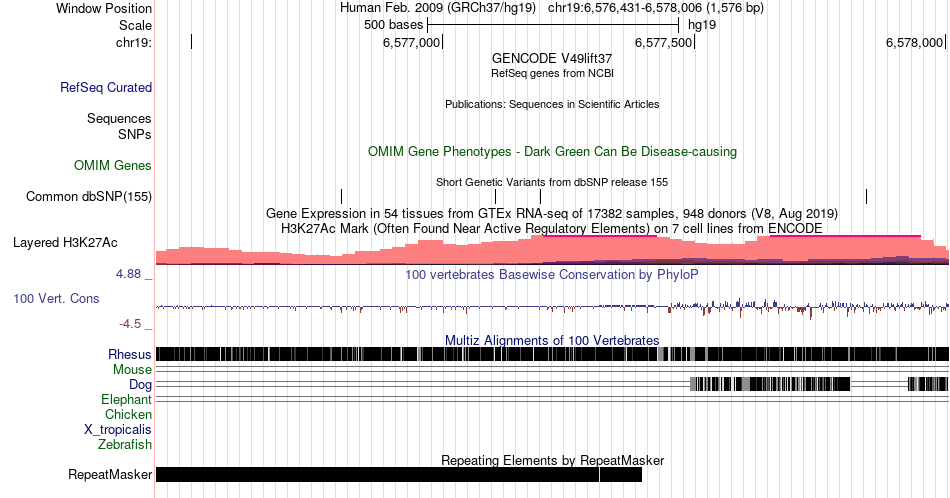Open the Common dbSNP(155) track label
This screenshot has width=950, height=498.
pyautogui.click(x=89, y=196)
